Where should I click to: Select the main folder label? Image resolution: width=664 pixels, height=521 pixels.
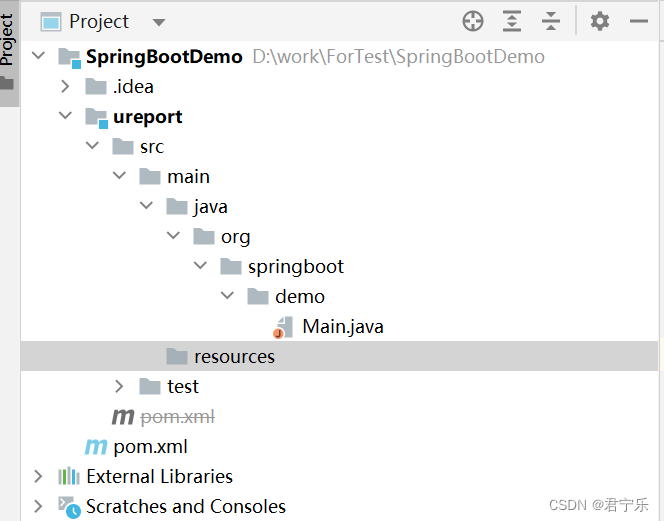click(188, 177)
